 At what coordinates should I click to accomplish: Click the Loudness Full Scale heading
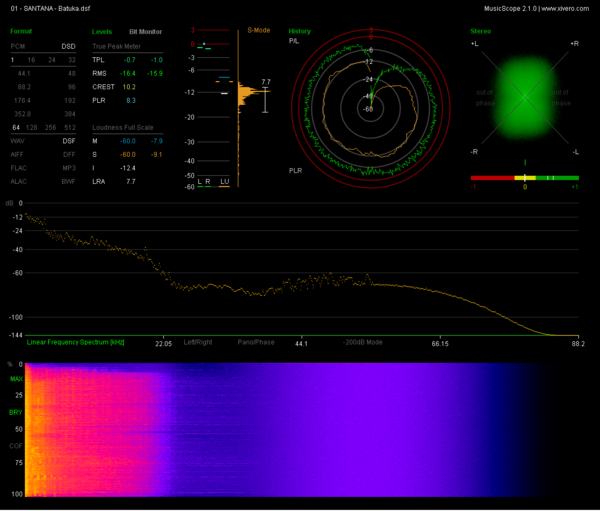coord(122,127)
